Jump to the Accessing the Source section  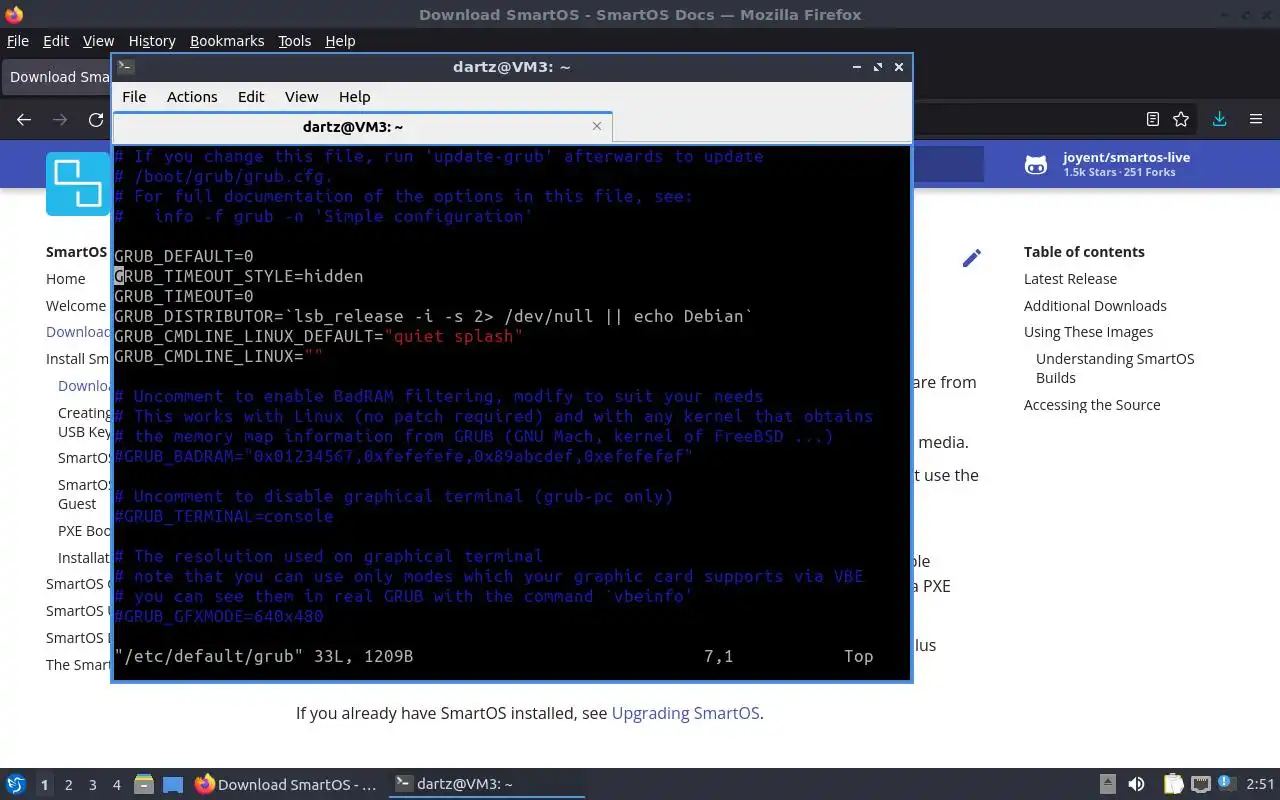[1092, 405]
